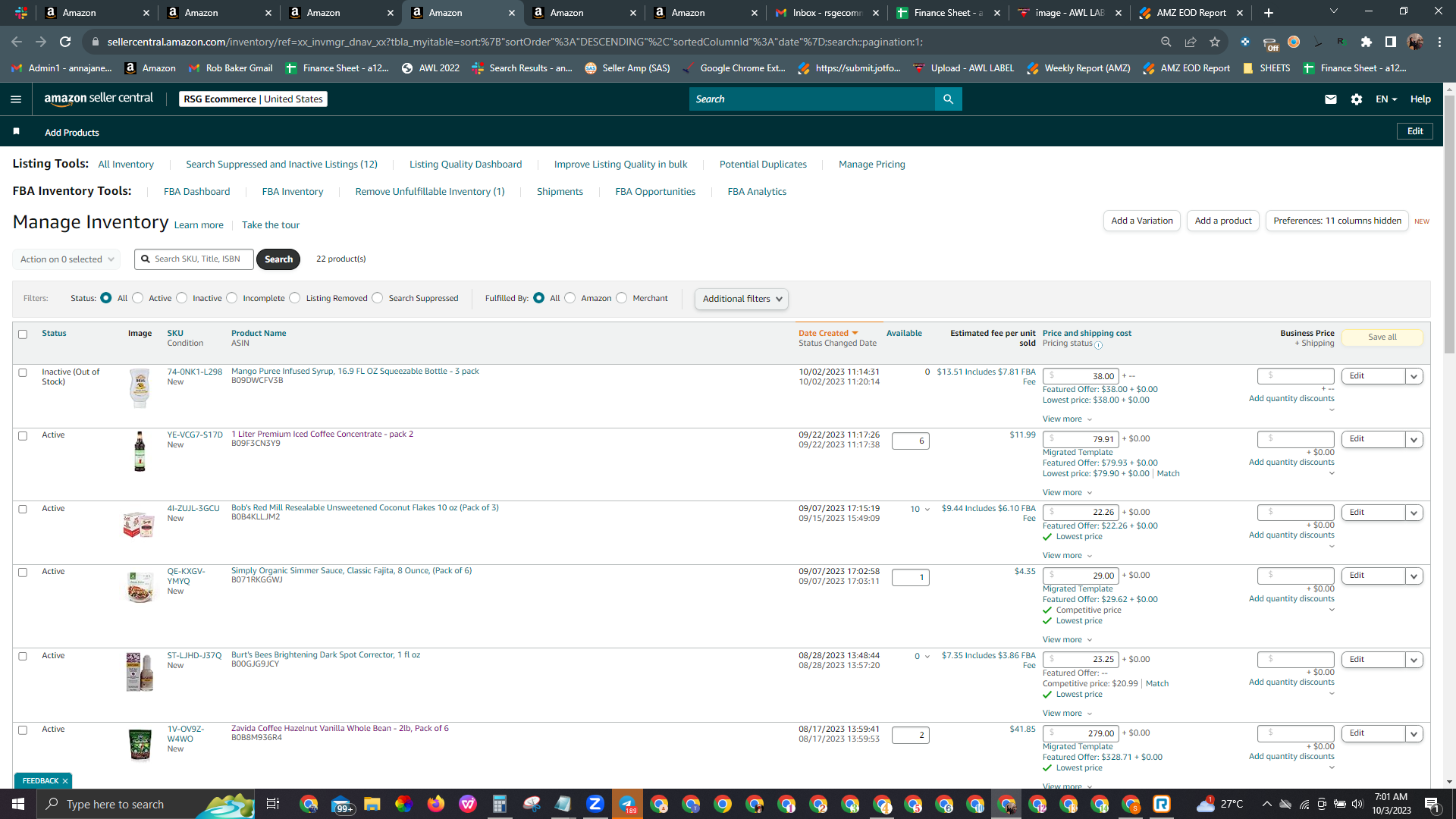Screen dimensions: 1456x819
Task: Click the Search SKU, Title, ISBN field
Action: pyautogui.click(x=194, y=259)
